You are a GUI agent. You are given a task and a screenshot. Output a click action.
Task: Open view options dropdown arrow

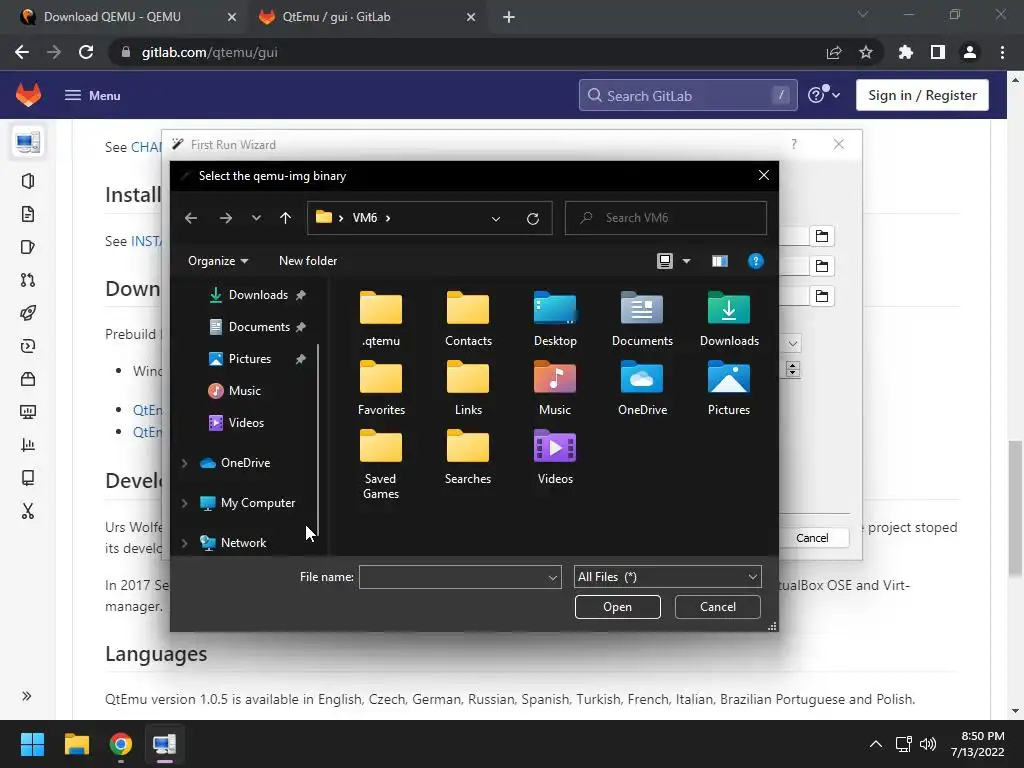pos(686,261)
